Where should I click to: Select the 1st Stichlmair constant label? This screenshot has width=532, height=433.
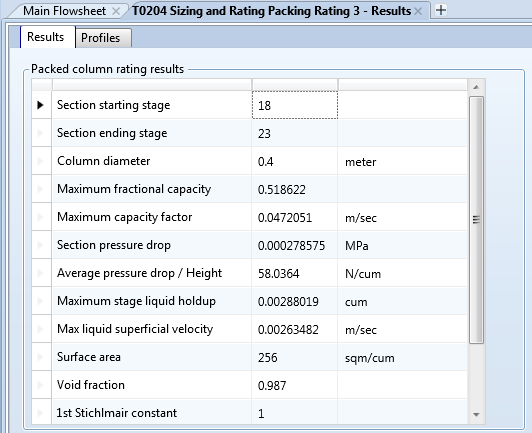coord(117,413)
